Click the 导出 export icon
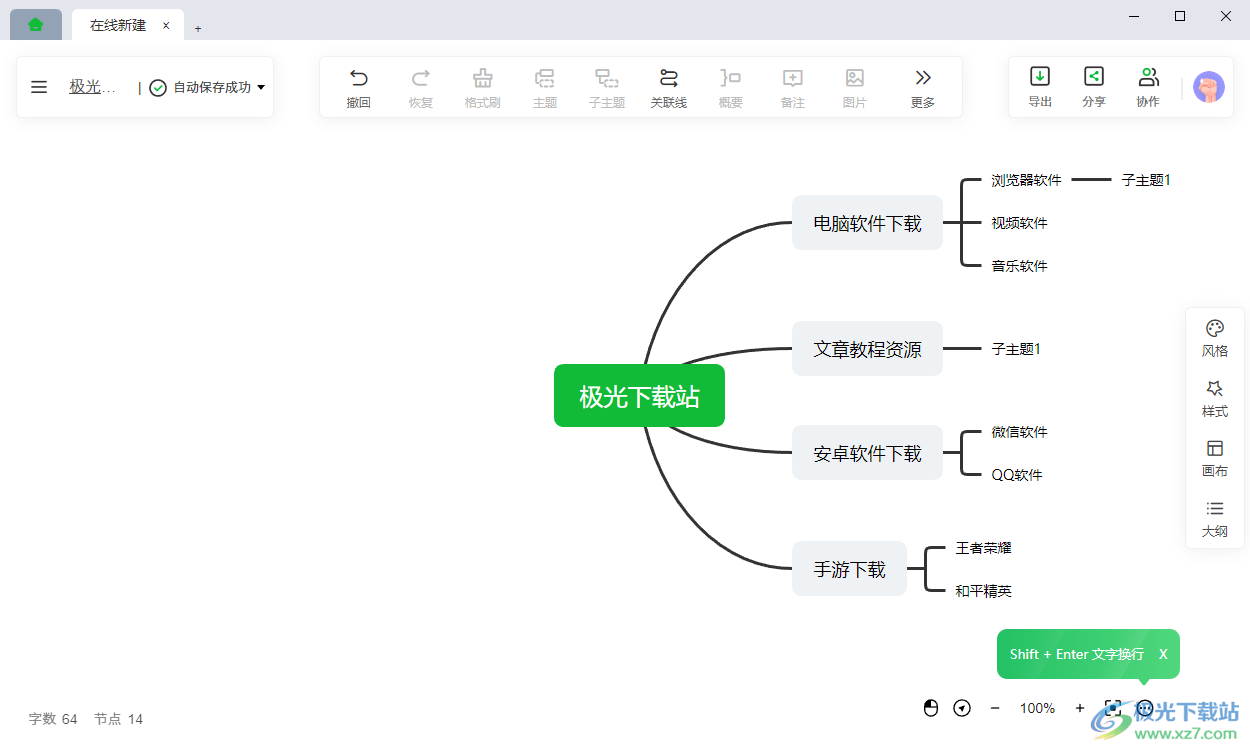This screenshot has height=750, width=1250. point(1040,76)
